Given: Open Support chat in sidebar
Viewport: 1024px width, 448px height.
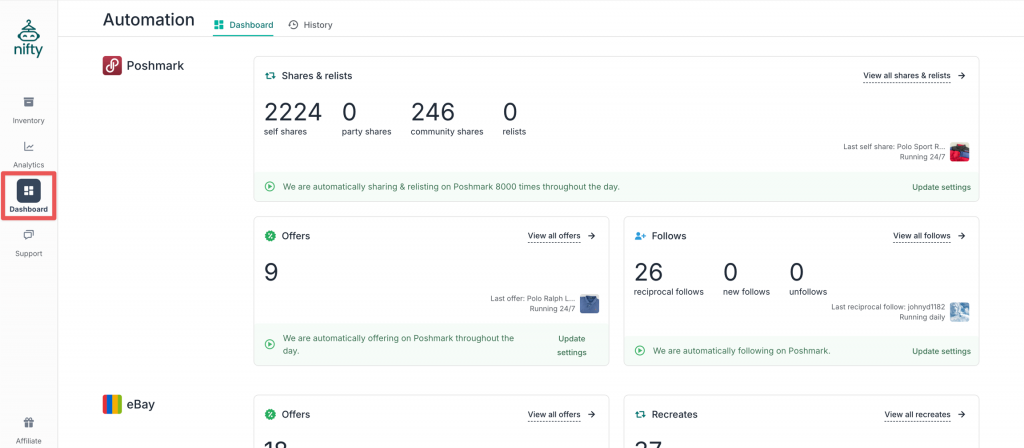Looking at the screenshot, I should (28, 236).
